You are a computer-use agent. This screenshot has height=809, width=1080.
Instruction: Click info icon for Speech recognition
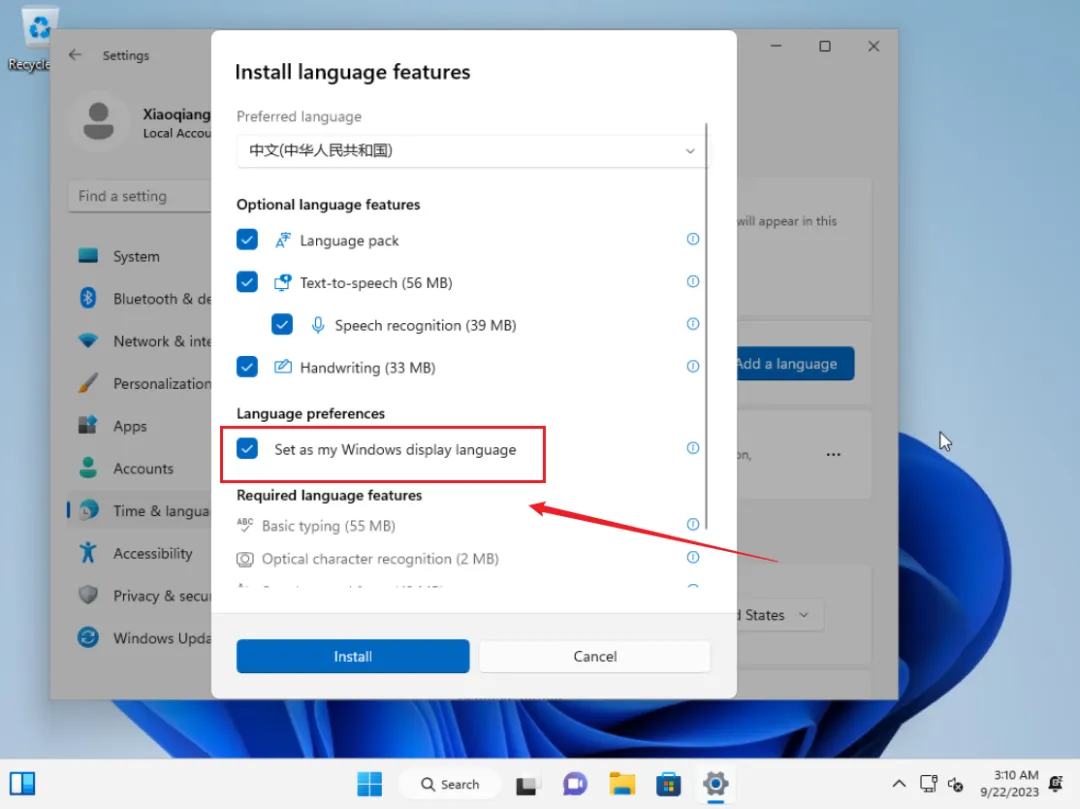tap(692, 324)
